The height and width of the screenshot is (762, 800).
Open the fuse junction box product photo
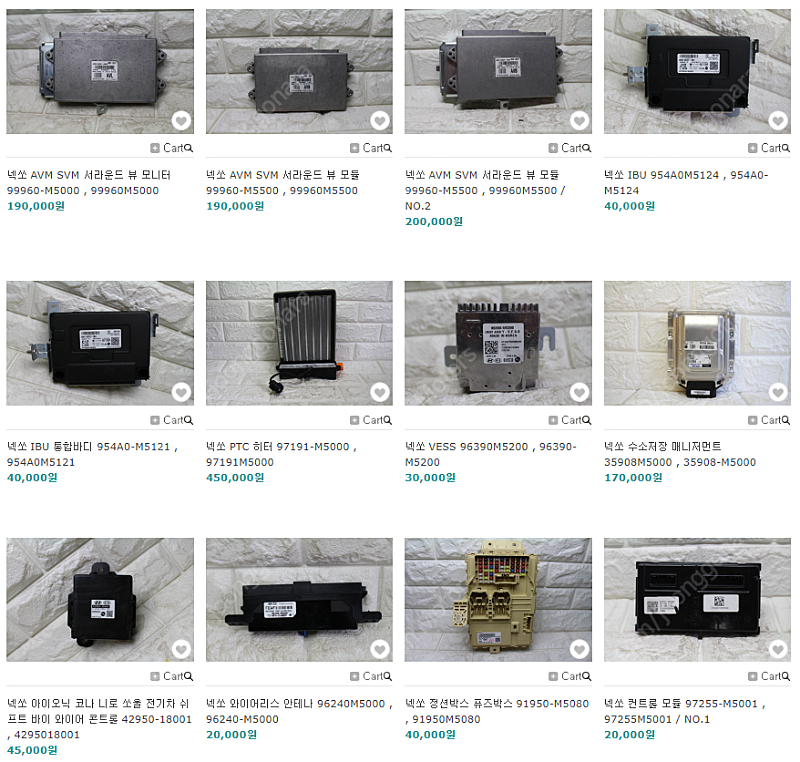[x=498, y=600]
